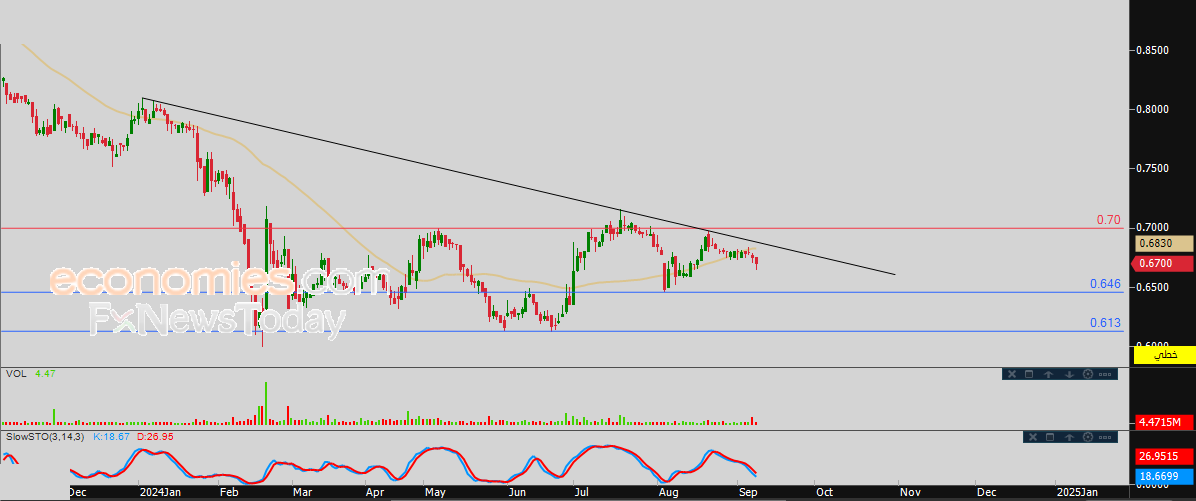Viewport: 1196px width, 501px height.
Task: Click the May date label
Action: click(x=436, y=493)
